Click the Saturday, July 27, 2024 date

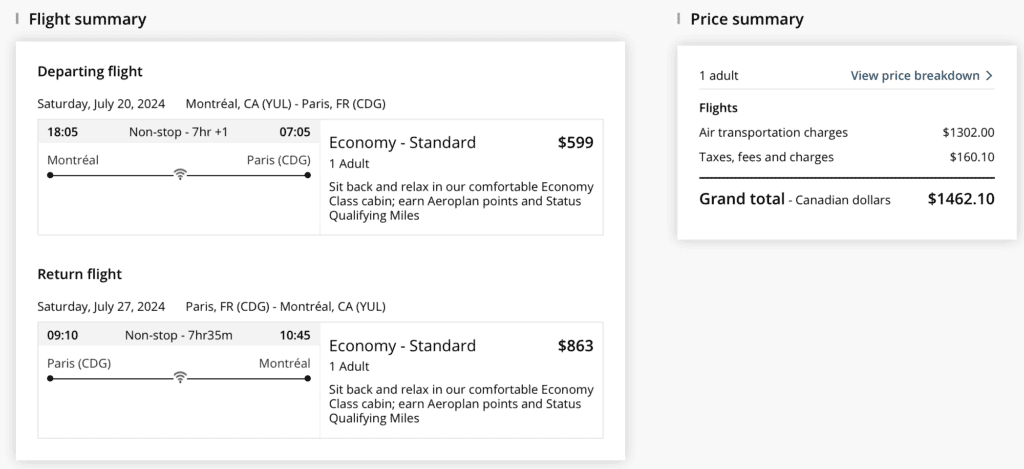pos(101,306)
